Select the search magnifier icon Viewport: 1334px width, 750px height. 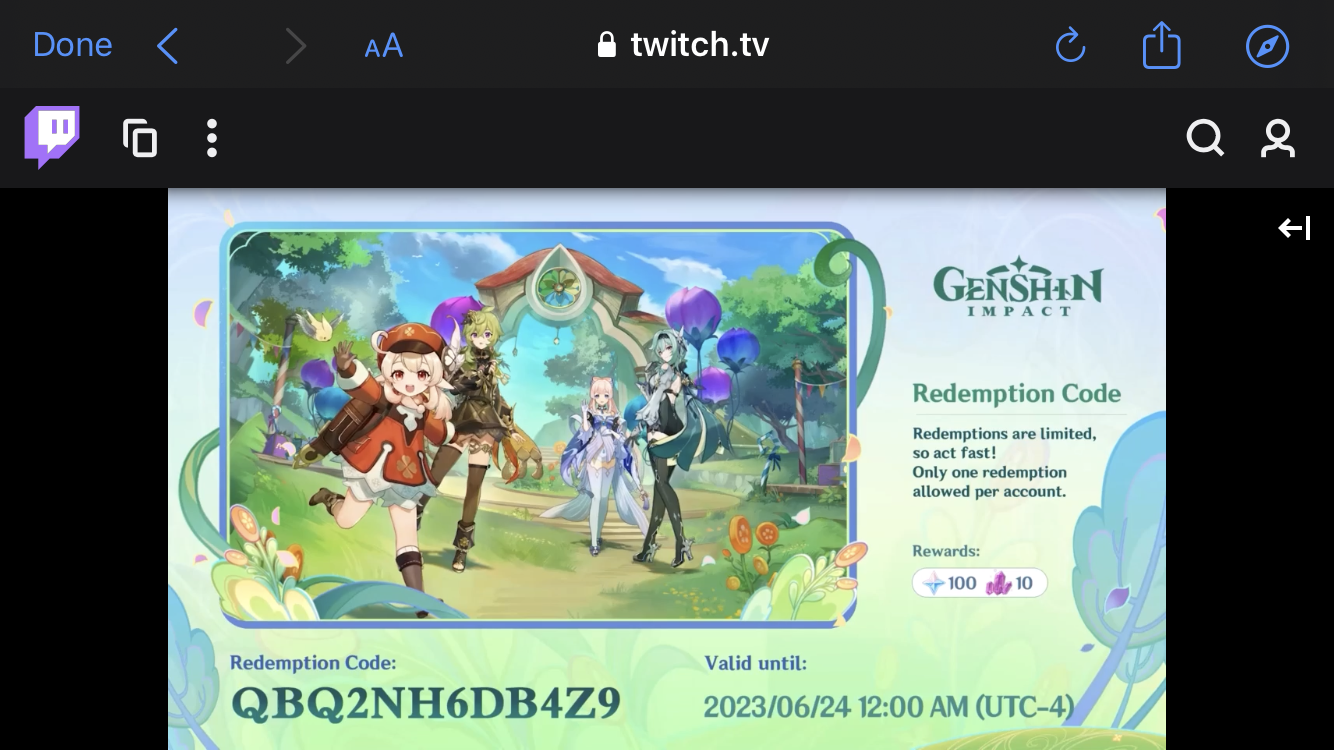[1205, 138]
